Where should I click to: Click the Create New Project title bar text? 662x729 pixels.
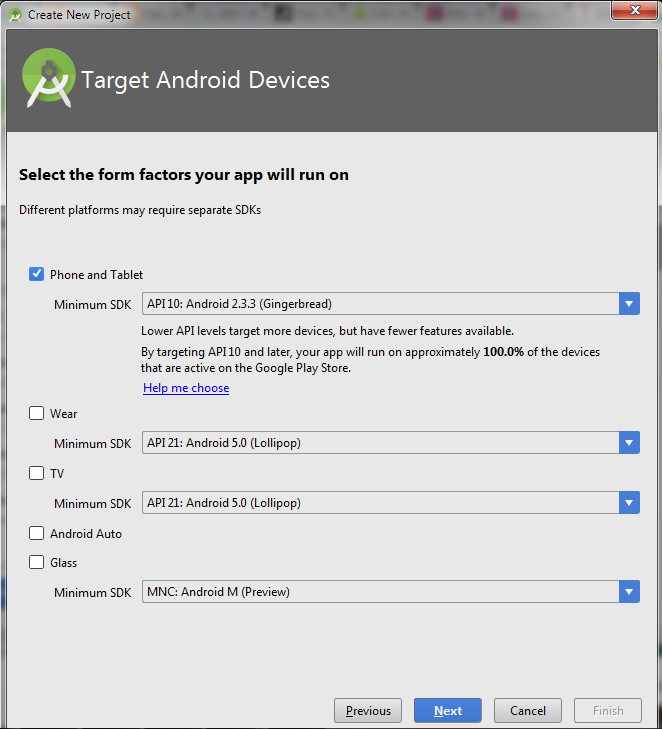[79, 15]
